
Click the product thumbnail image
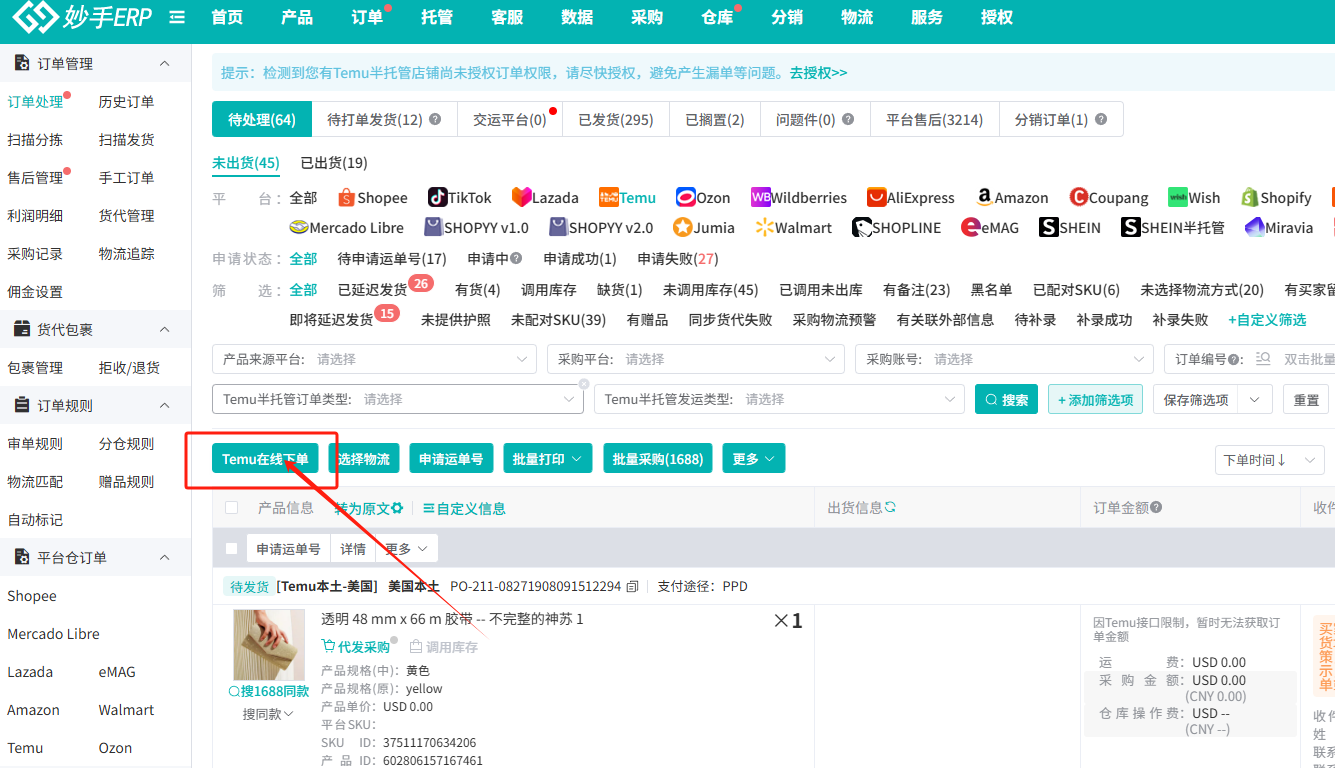coord(269,645)
